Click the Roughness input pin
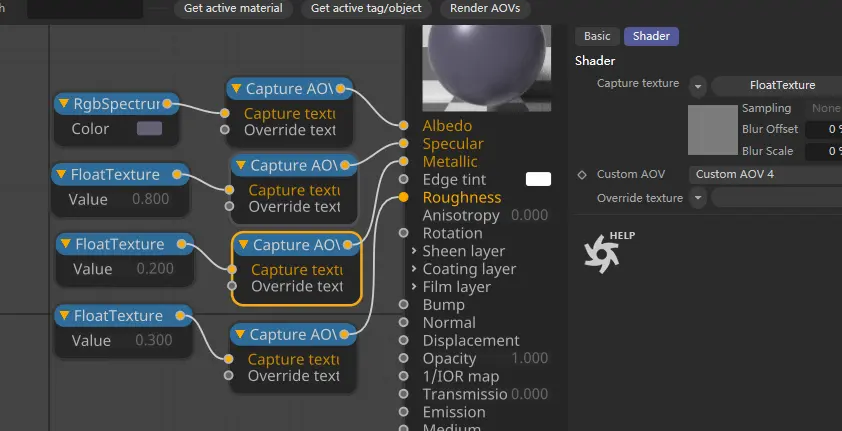842x431 pixels. tap(403, 198)
